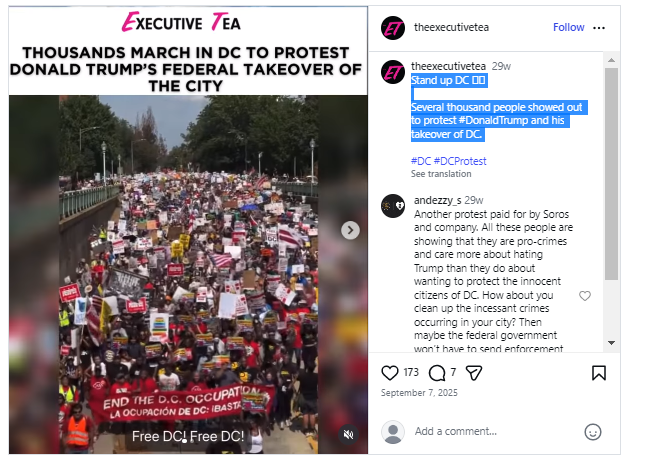
Task: Follow theexecutivetea account
Action: [x=568, y=27]
